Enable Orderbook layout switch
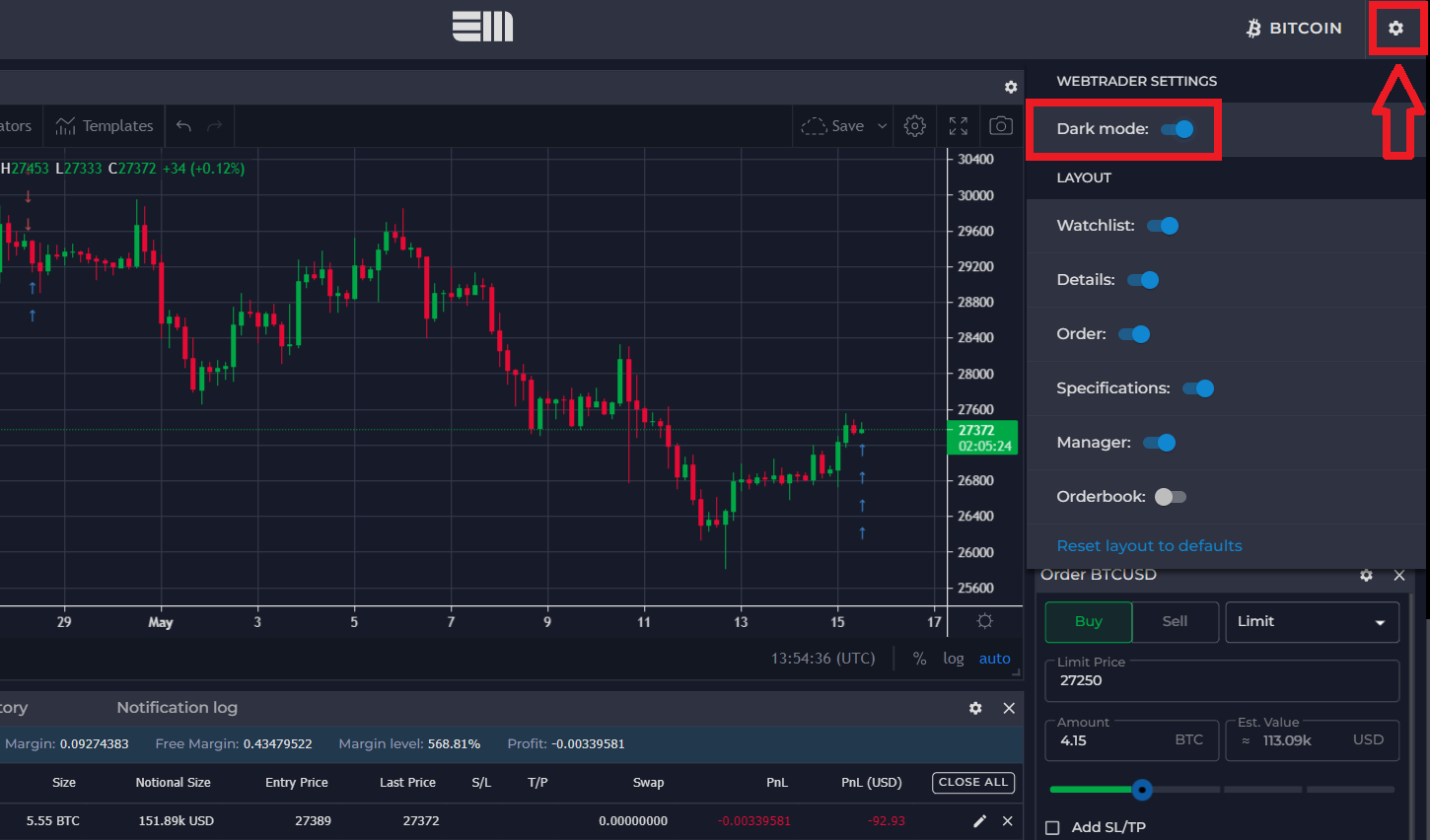Viewport: 1430px width, 840px height. (x=1171, y=497)
